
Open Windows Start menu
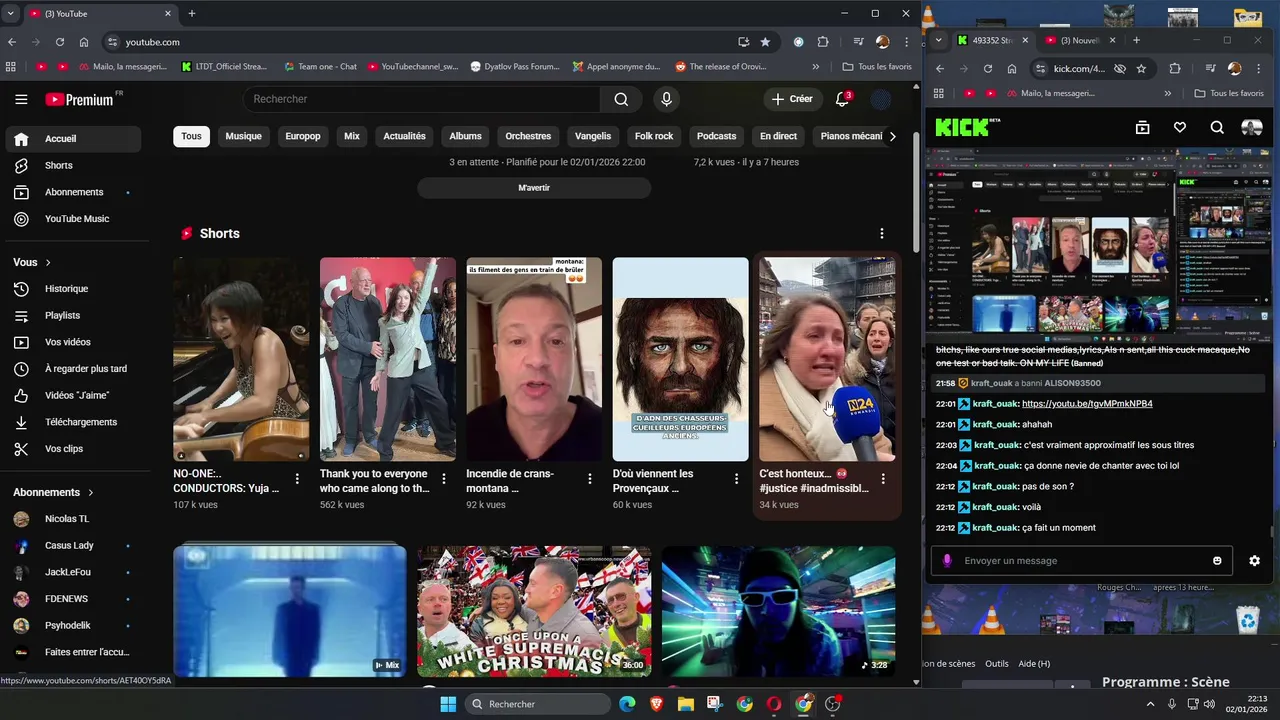pyautogui.click(x=448, y=704)
